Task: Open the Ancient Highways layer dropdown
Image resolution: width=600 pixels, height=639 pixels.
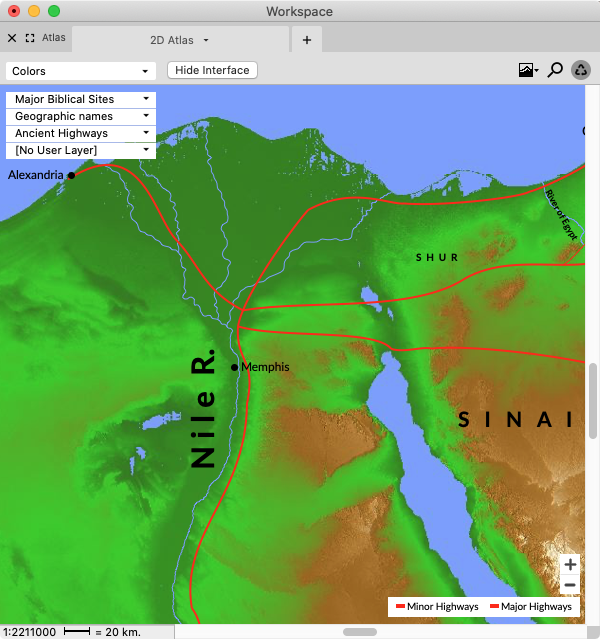Action: (81, 133)
